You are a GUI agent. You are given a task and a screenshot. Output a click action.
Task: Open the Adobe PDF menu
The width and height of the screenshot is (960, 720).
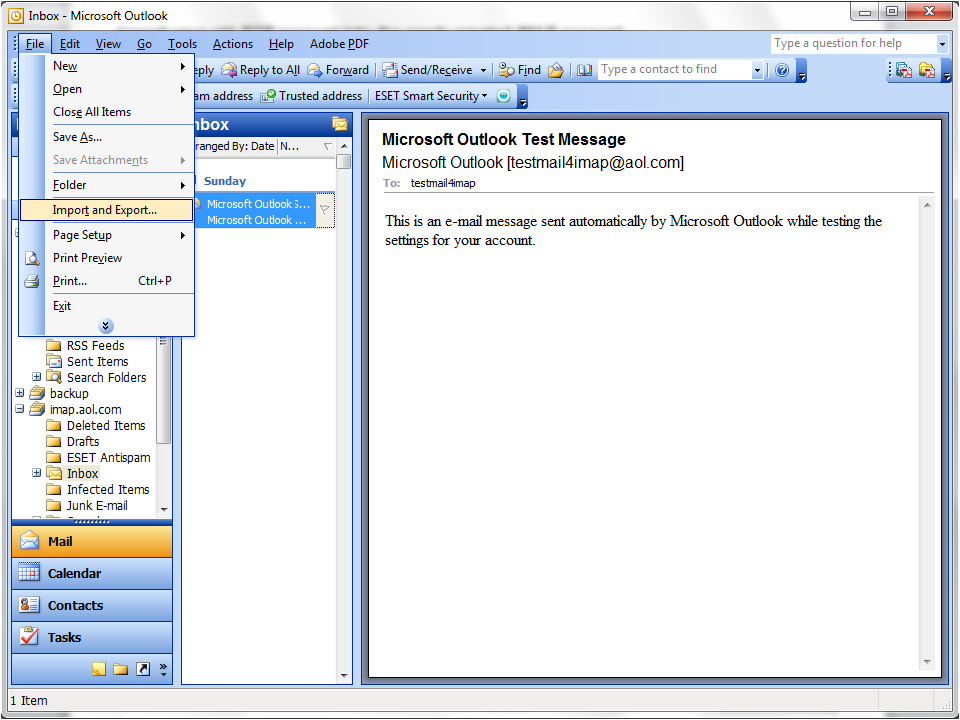[339, 44]
